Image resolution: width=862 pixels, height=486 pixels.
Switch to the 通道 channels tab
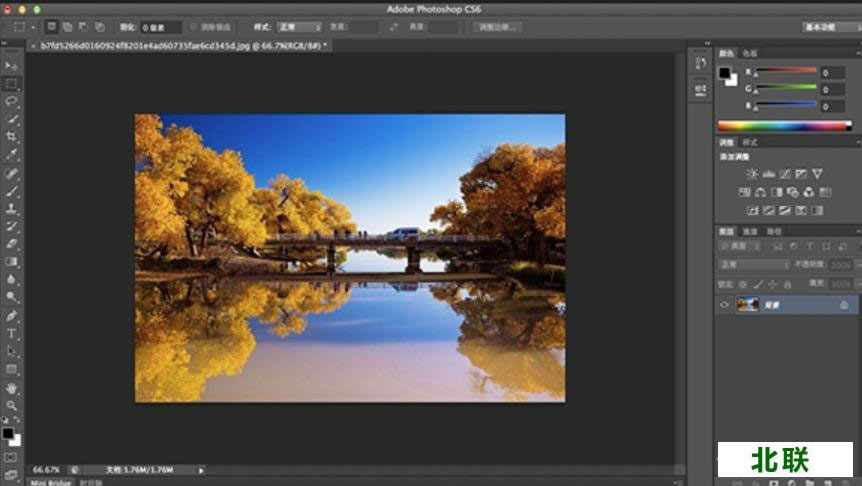(750, 231)
